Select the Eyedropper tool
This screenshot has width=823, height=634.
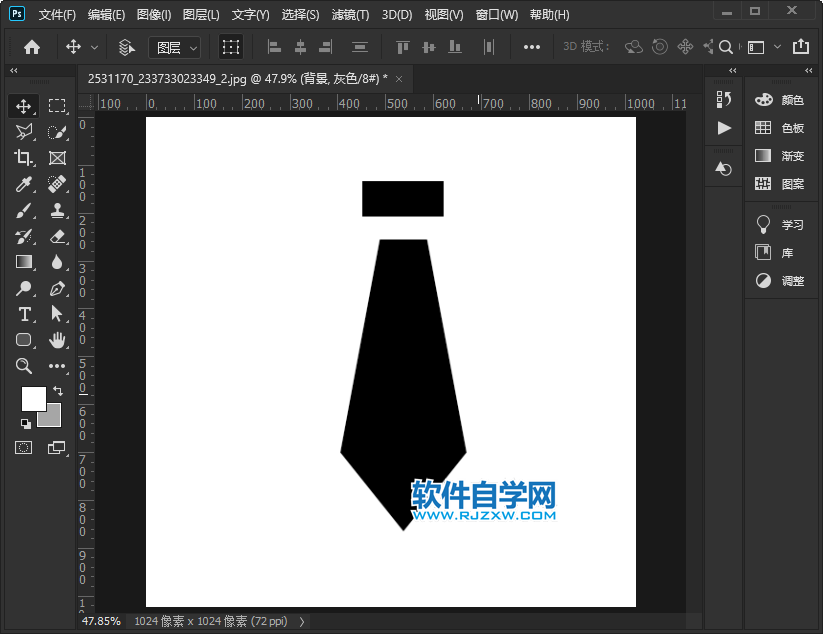point(24,183)
